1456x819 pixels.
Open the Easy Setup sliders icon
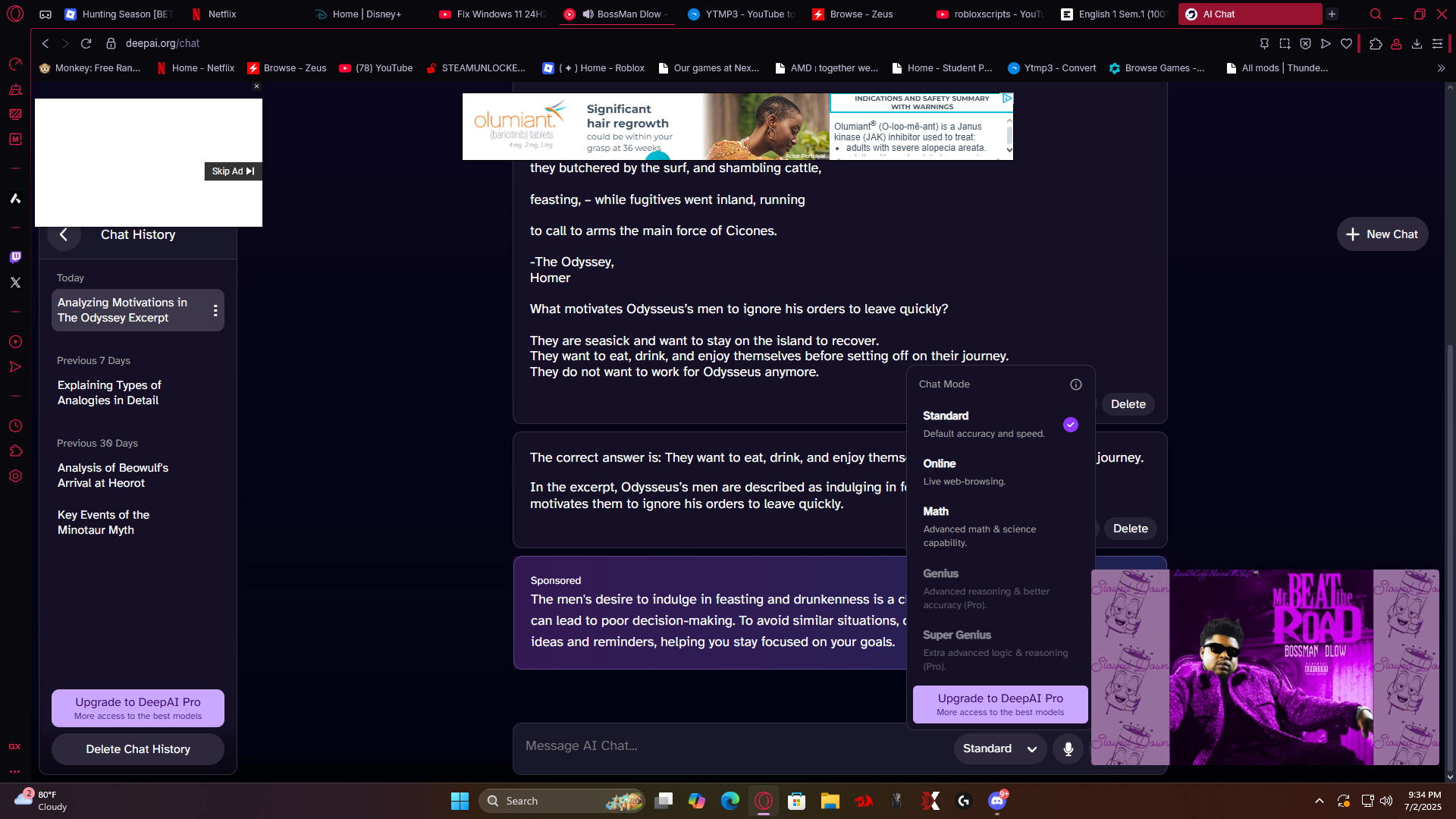[1437, 44]
